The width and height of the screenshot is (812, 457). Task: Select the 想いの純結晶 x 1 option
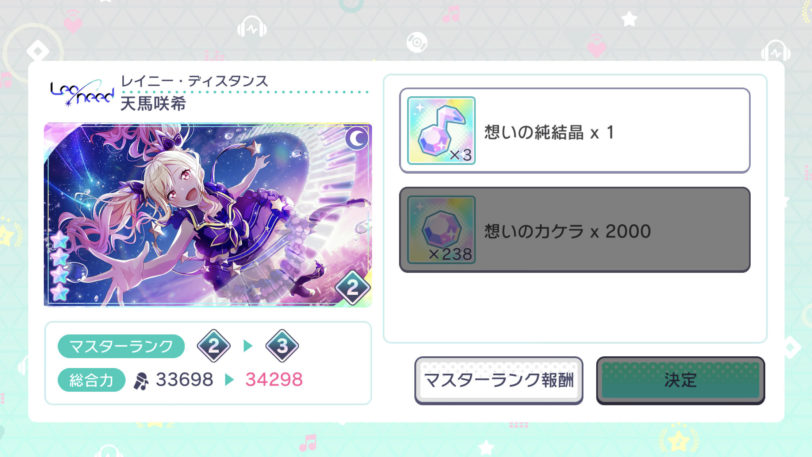click(x=574, y=131)
